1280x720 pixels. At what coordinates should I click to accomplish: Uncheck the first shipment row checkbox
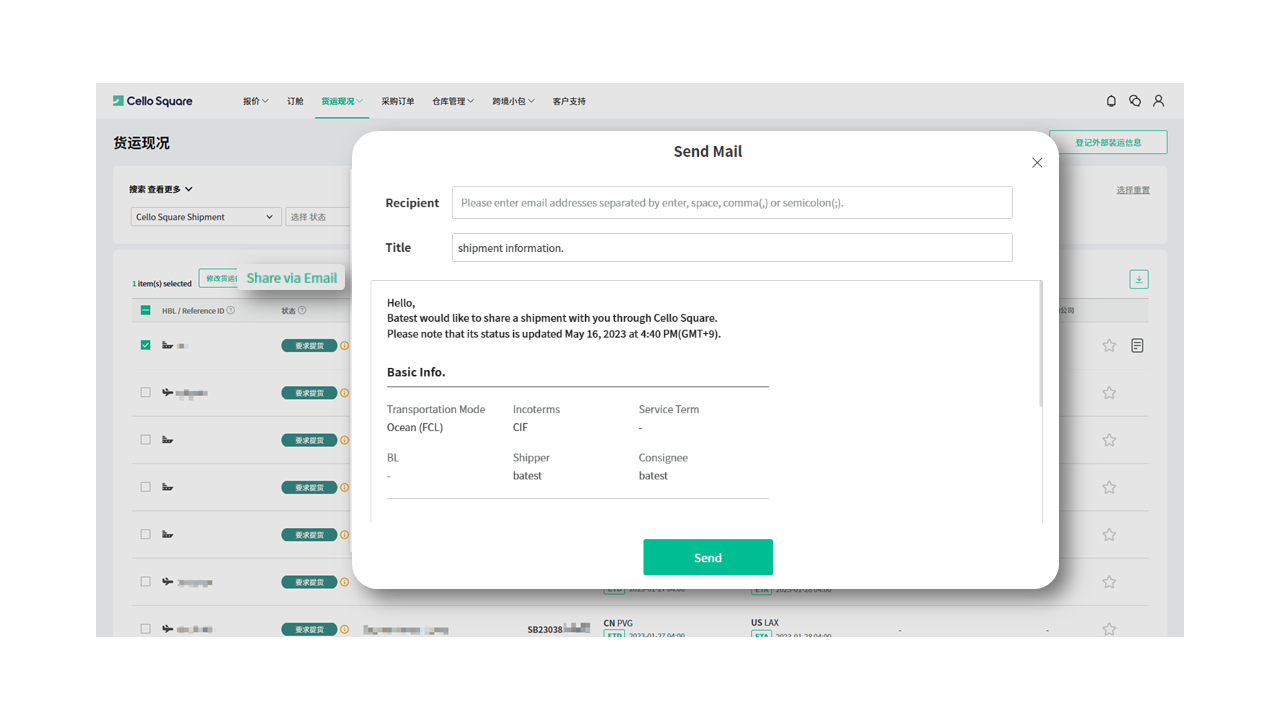[x=146, y=345]
